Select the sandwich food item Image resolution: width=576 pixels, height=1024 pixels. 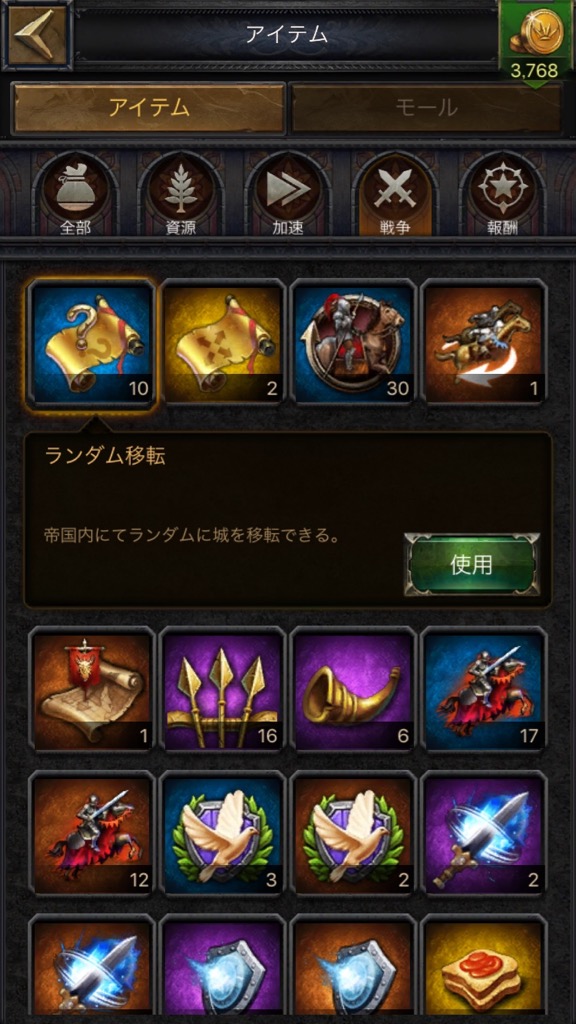pyautogui.click(x=484, y=969)
